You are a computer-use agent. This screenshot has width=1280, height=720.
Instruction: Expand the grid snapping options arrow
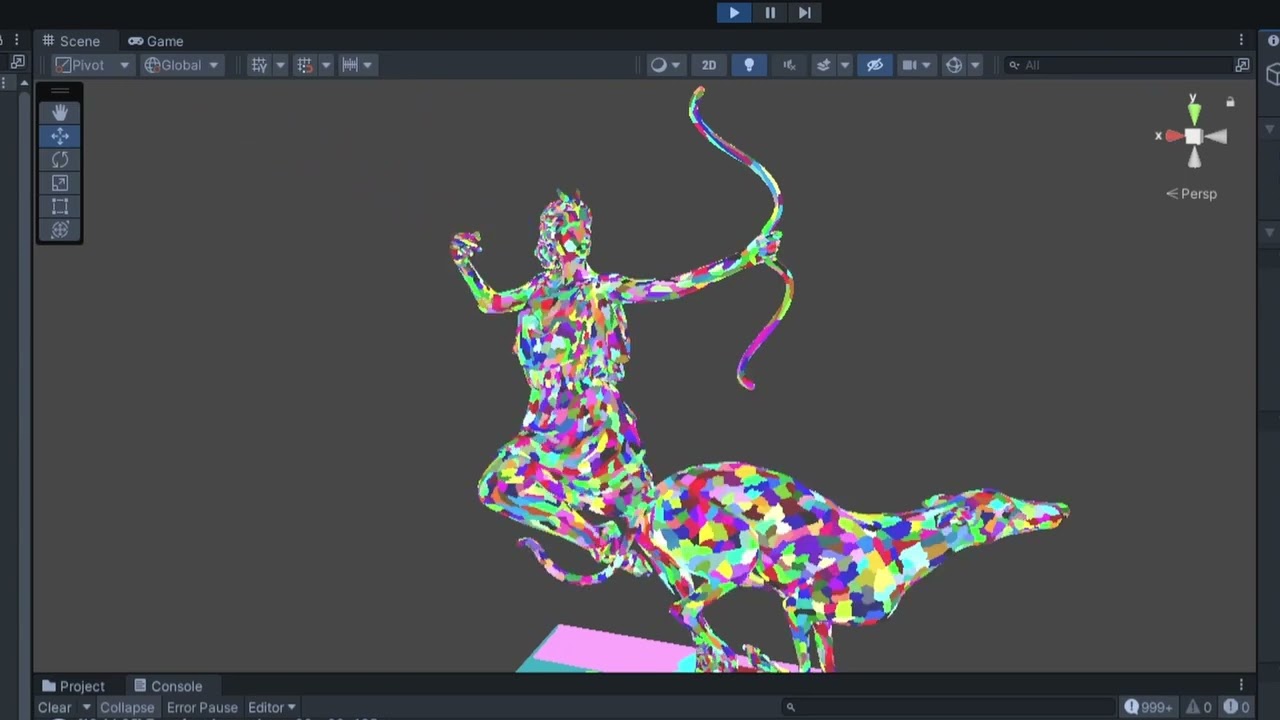pyautogui.click(x=325, y=65)
